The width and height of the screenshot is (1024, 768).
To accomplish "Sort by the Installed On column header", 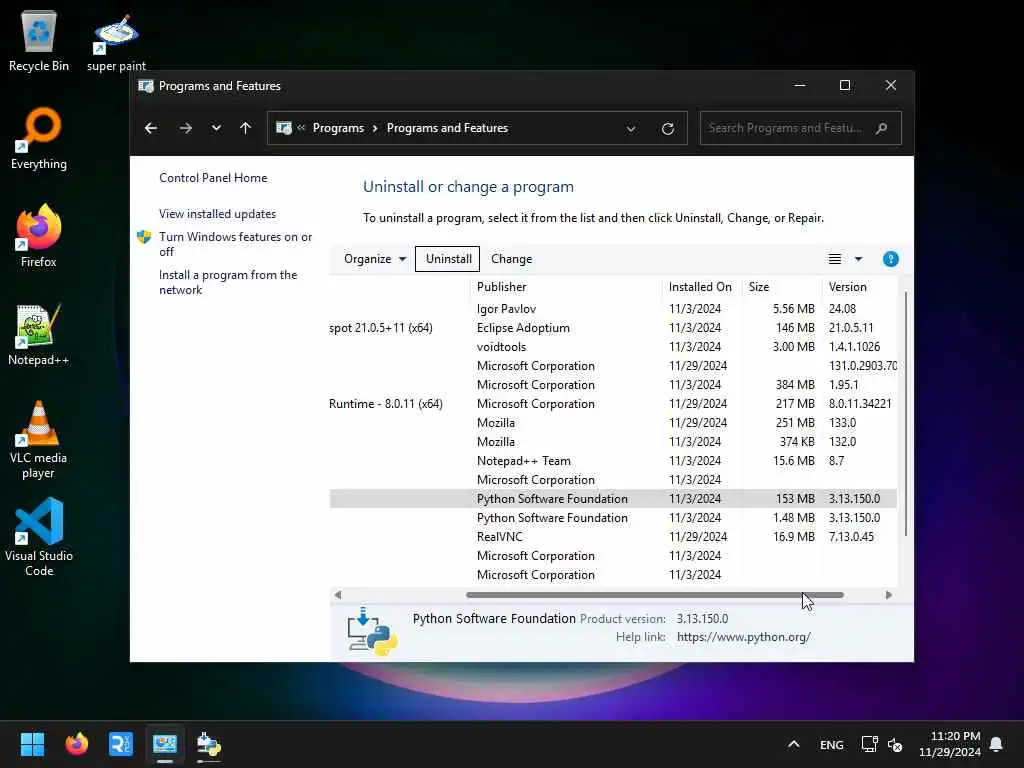I will (x=700, y=287).
